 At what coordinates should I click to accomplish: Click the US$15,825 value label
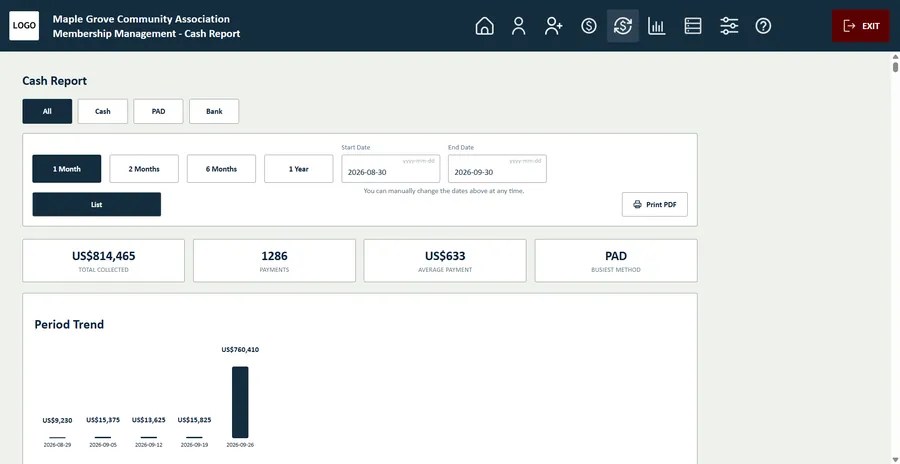pos(195,420)
